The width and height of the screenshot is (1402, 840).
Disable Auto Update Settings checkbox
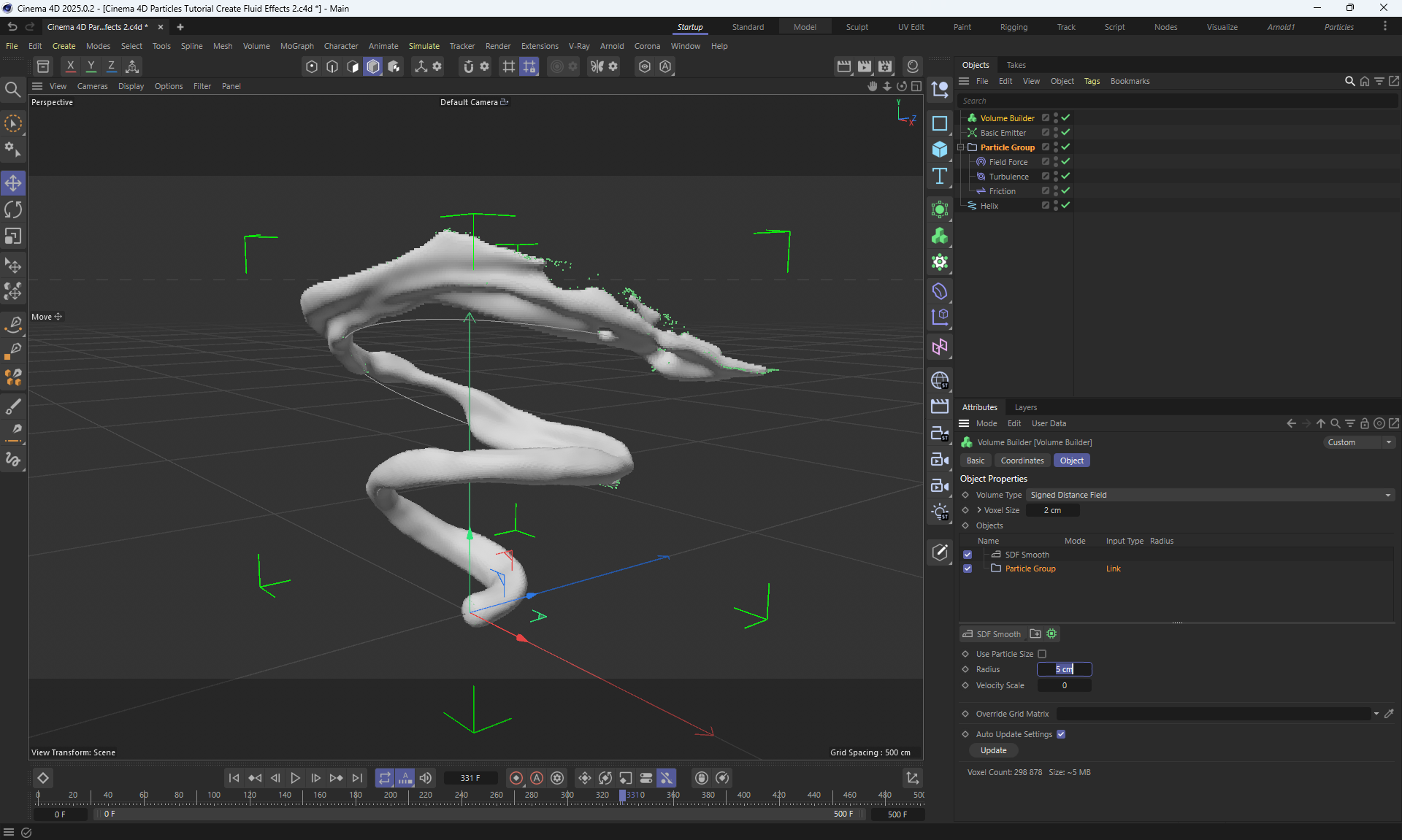click(1061, 734)
